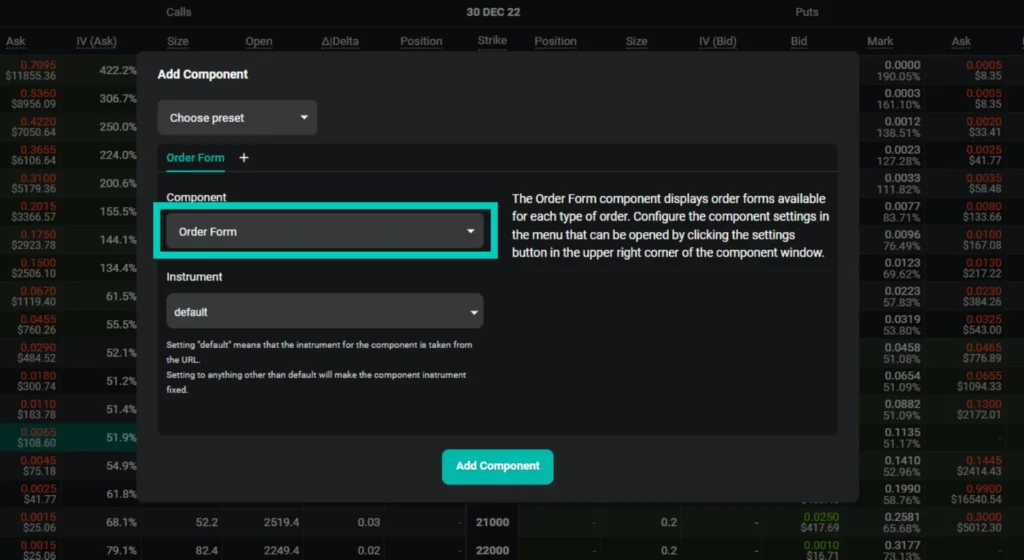Screen dimensions: 1024x560
Task: Select the 21000 strike row
Action: coord(492,522)
